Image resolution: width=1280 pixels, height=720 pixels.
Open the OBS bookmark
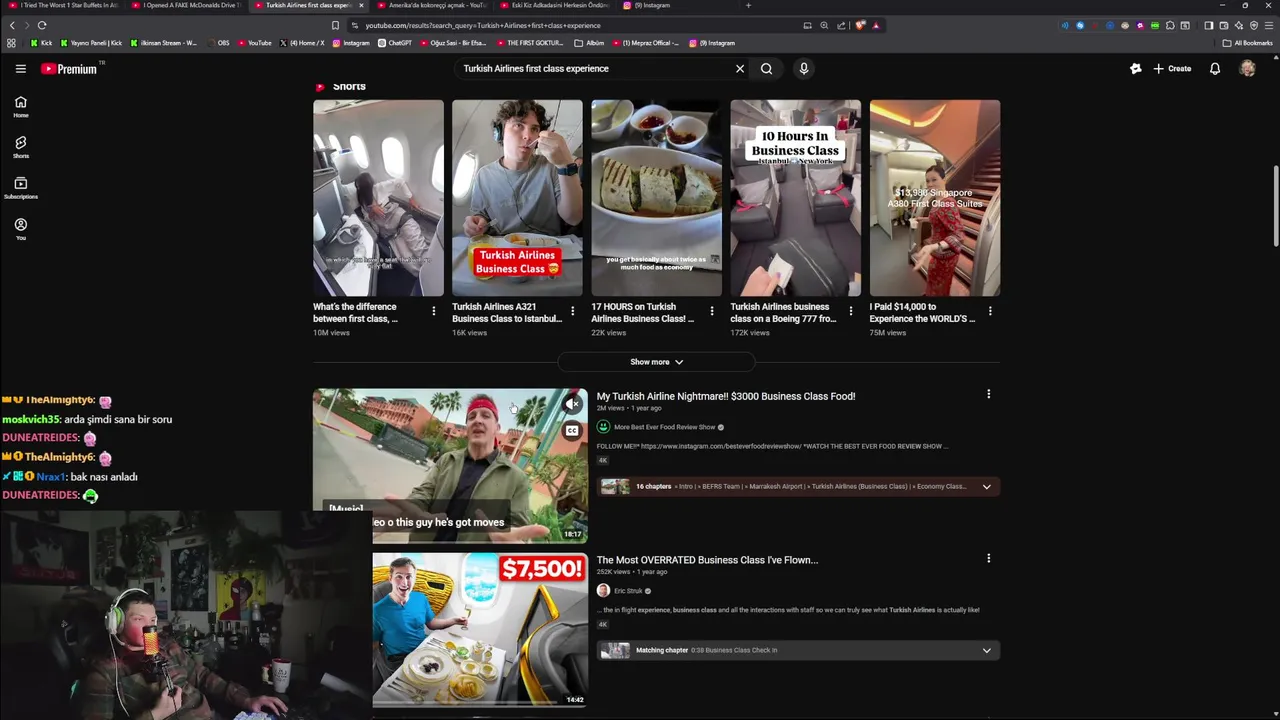pos(218,43)
